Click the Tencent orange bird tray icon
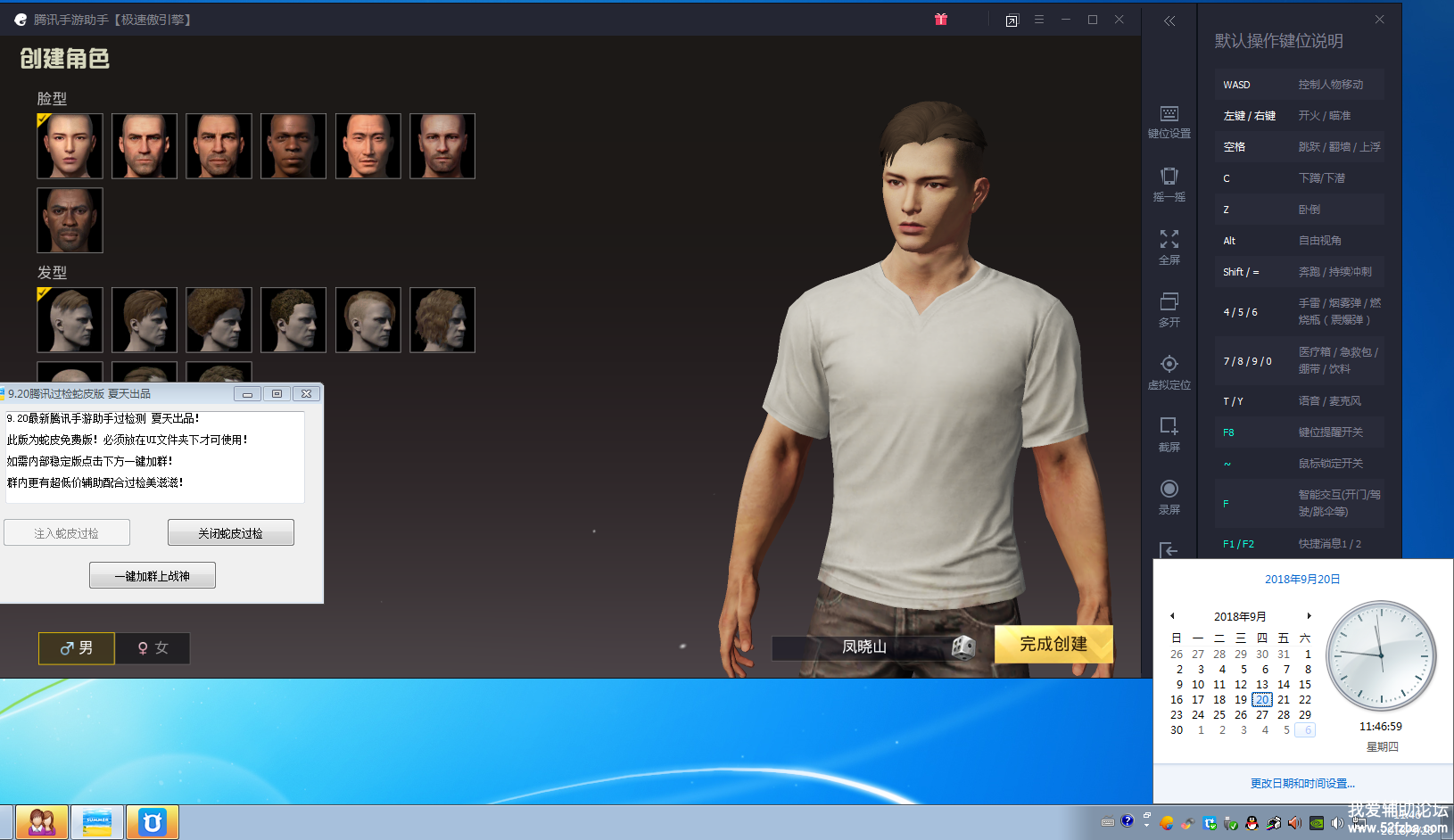1454x840 pixels. pos(1166,823)
